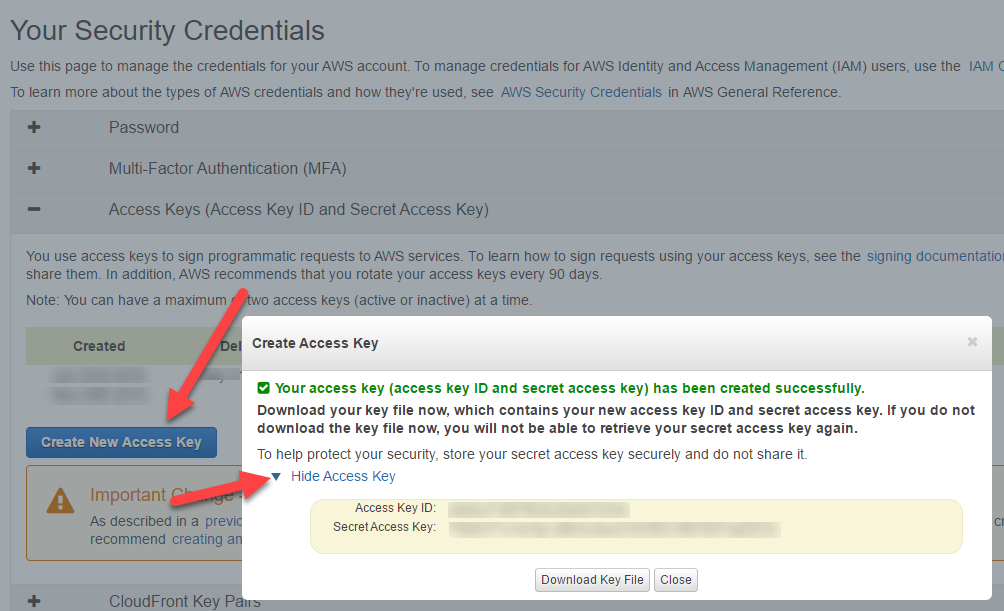Open the IAM console link
This screenshot has width=1004, height=611.
tap(986, 67)
